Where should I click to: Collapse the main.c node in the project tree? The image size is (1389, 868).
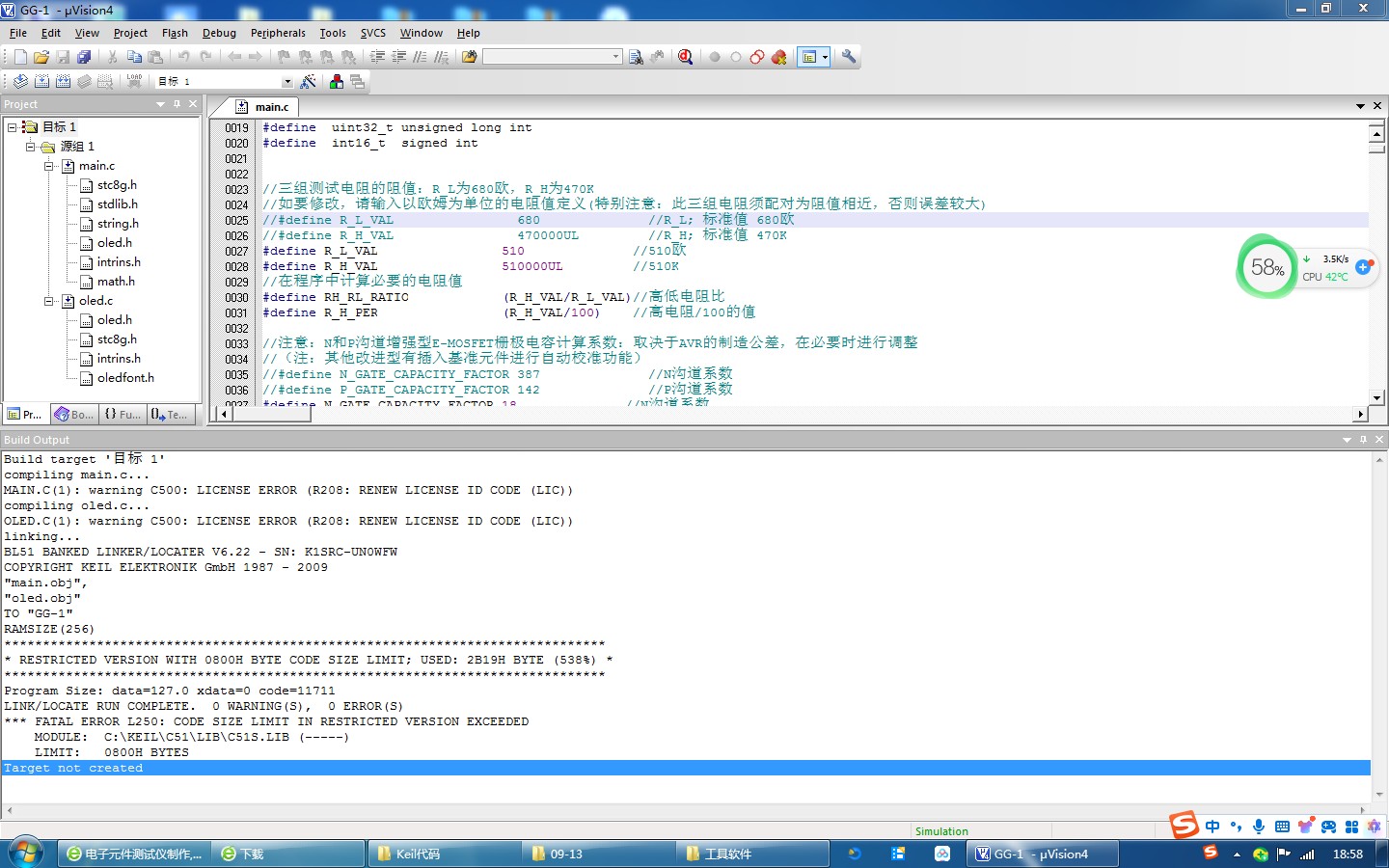click(49, 166)
